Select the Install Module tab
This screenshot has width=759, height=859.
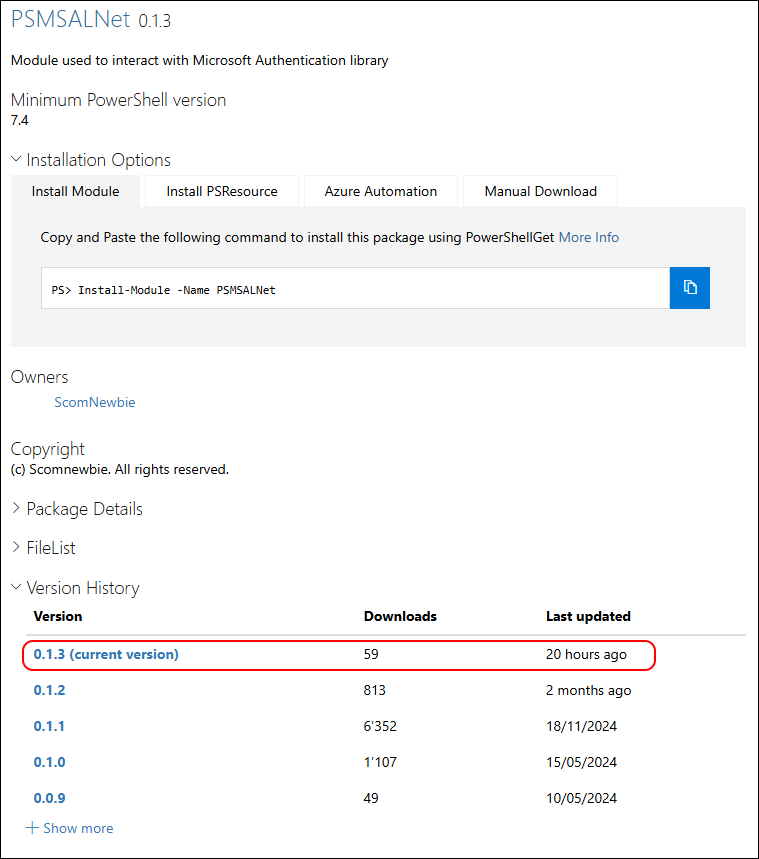pos(75,191)
